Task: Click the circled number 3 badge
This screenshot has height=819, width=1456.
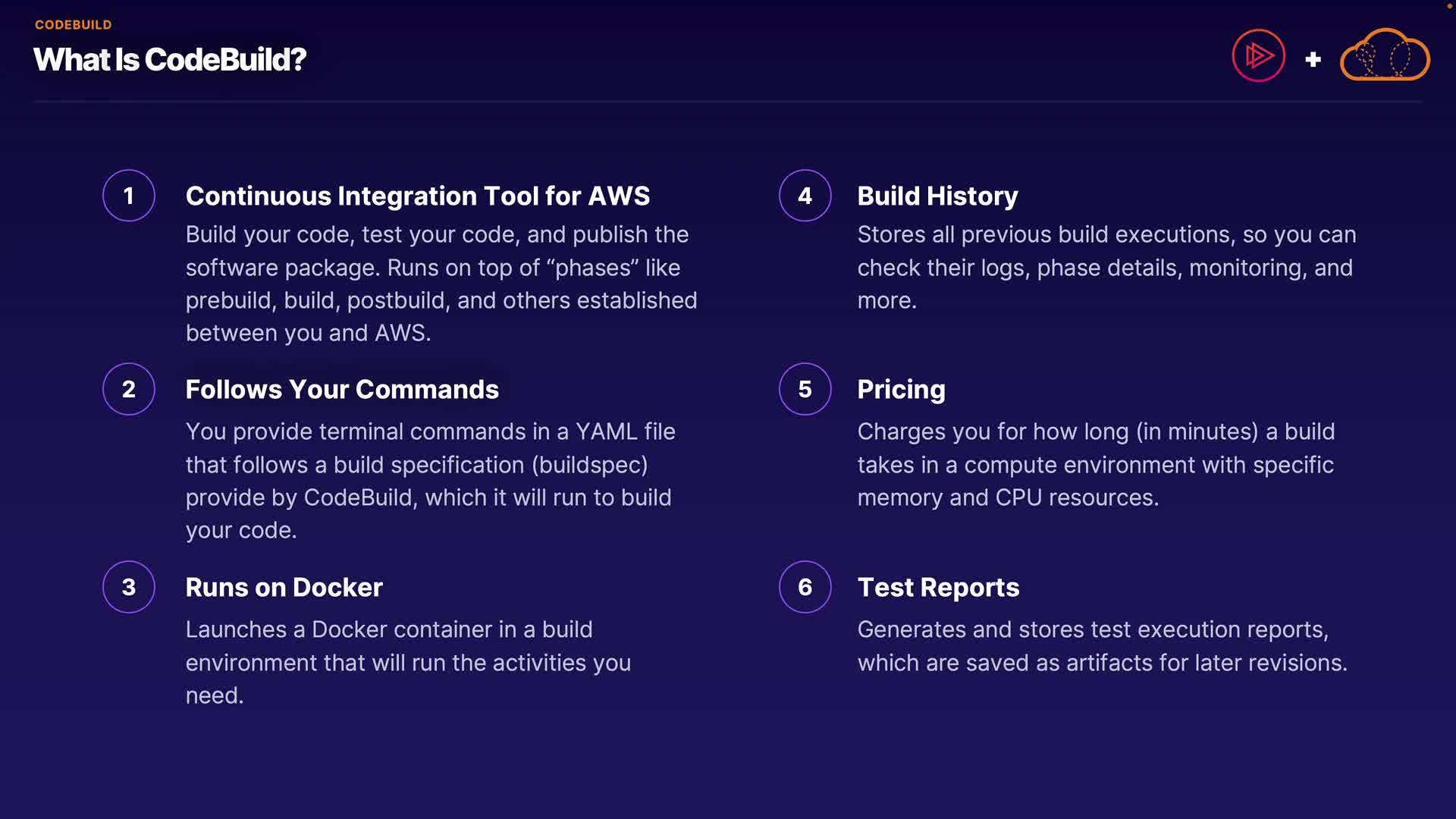Action: pyautogui.click(x=129, y=587)
